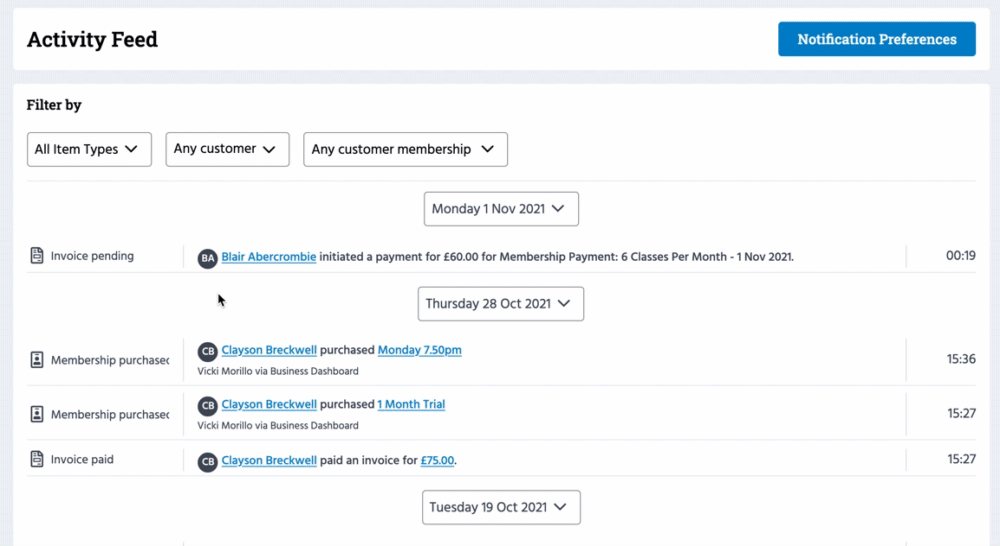Open Any customer membership dropdown
The width and height of the screenshot is (1000, 546).
405,149
